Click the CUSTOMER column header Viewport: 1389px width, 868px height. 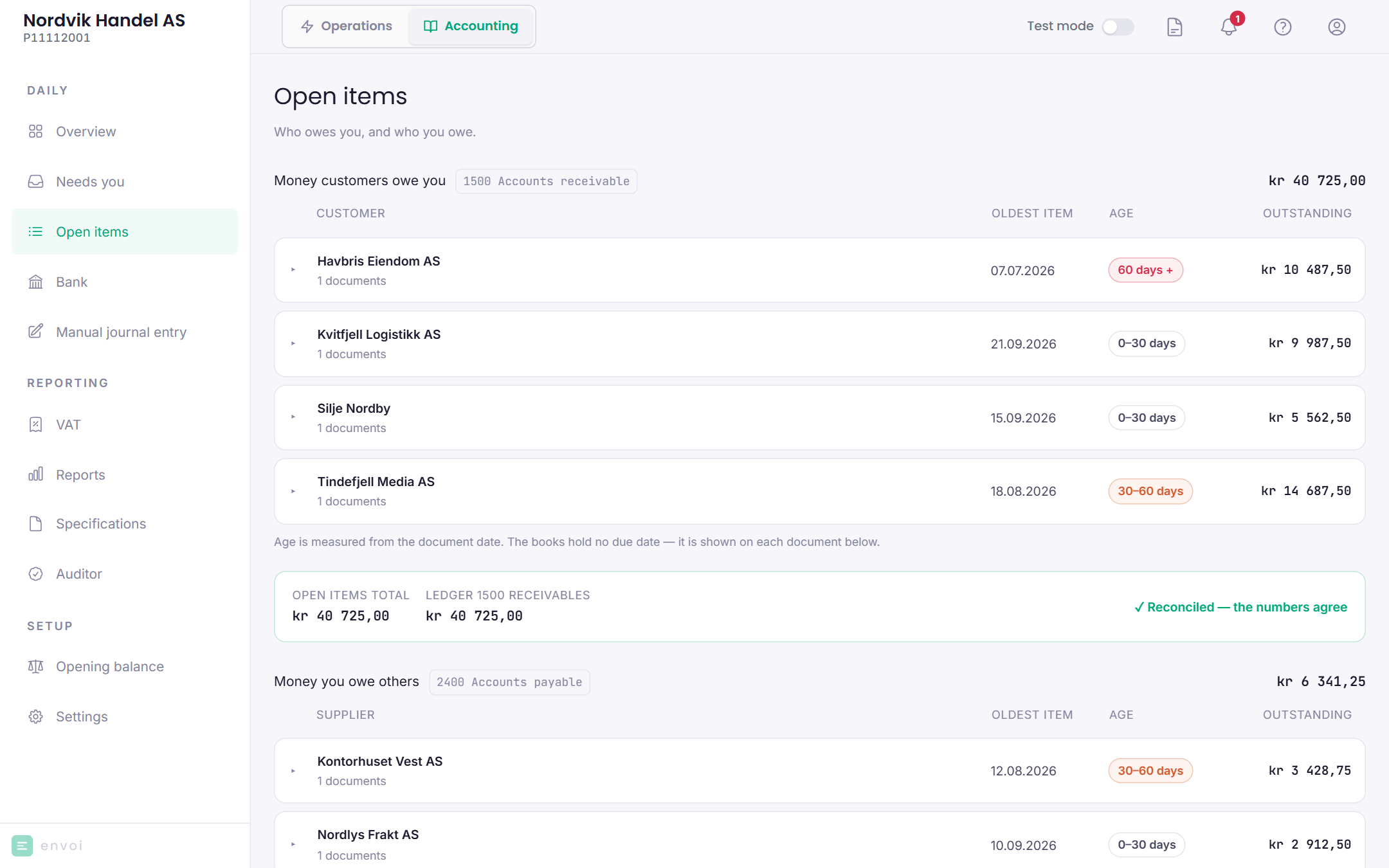tap(350, 213)
